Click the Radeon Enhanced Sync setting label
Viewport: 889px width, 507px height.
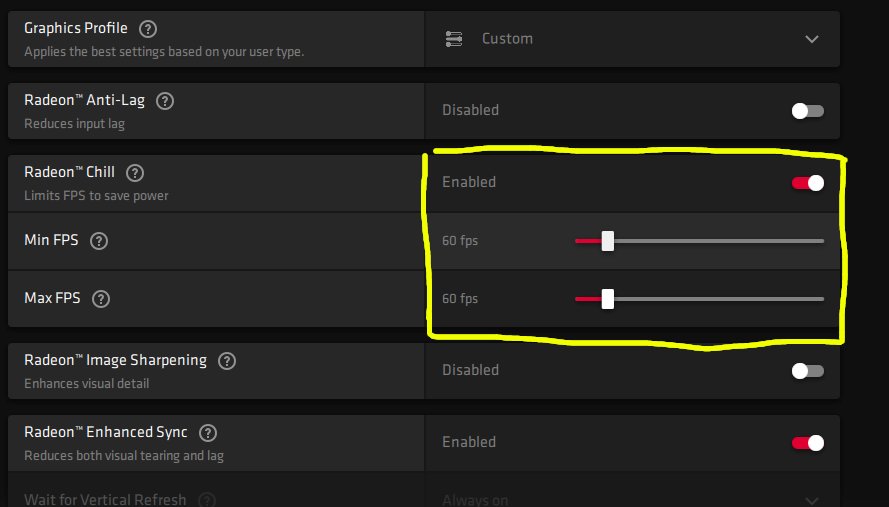point(106,433)
